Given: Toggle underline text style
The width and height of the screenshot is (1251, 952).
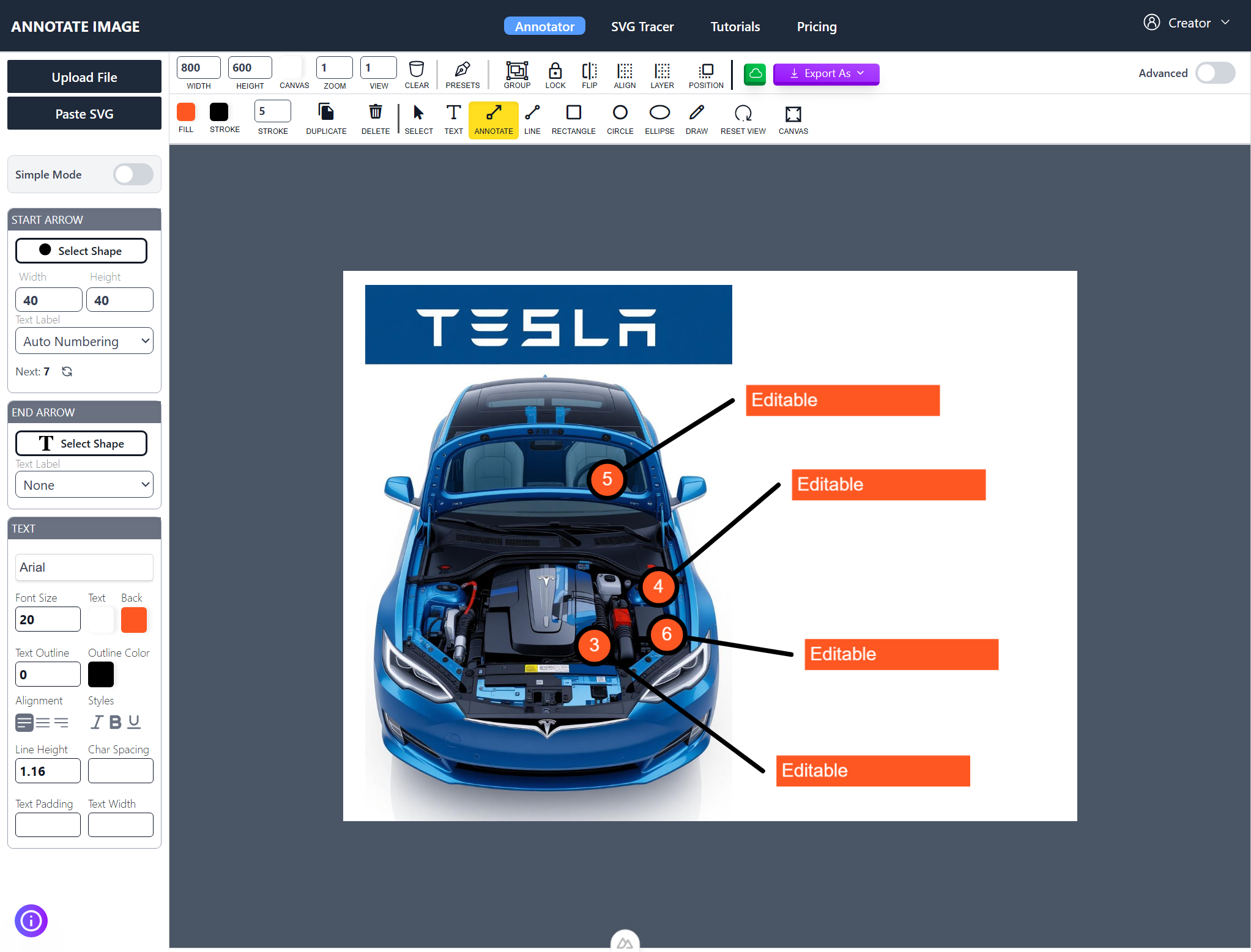Looking at the screenshot, I should [x=134, y=722].
